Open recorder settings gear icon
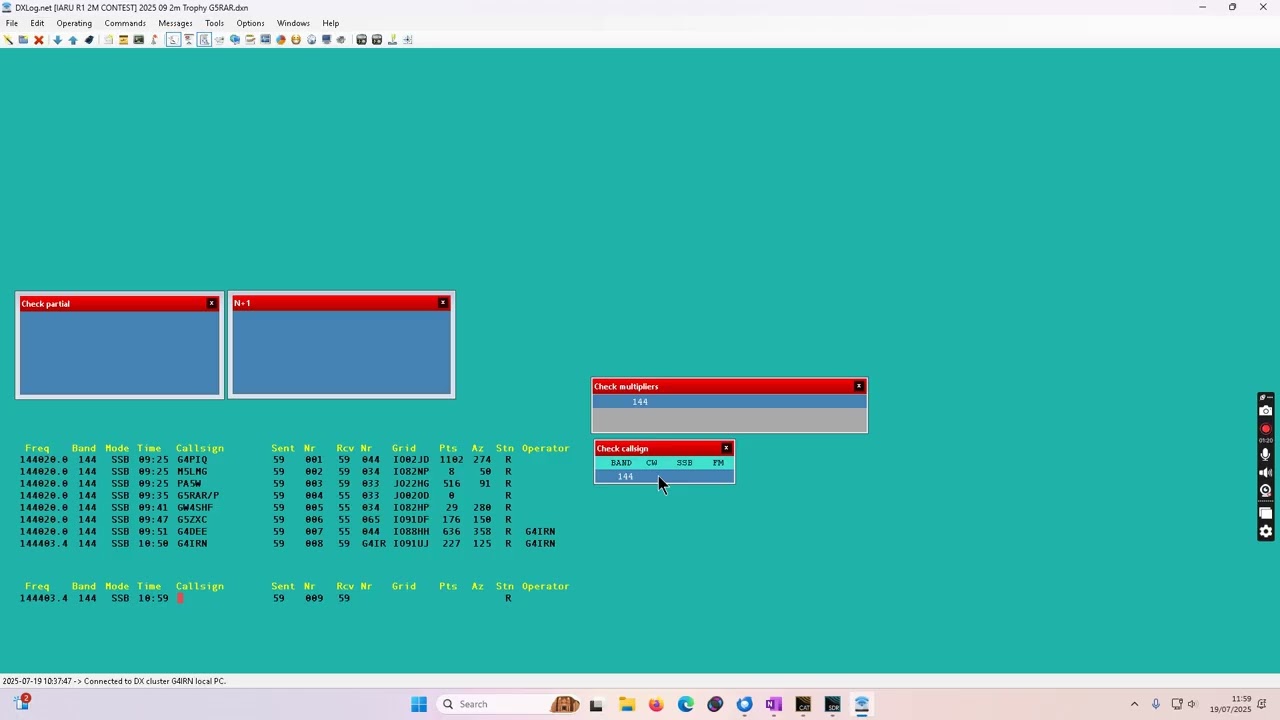This screenshot has width=1280, height=720. point(1266,531)
